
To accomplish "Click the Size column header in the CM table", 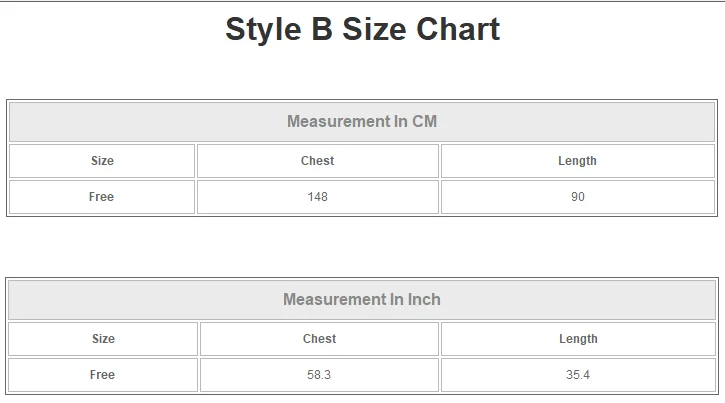I will coord(102,161).
